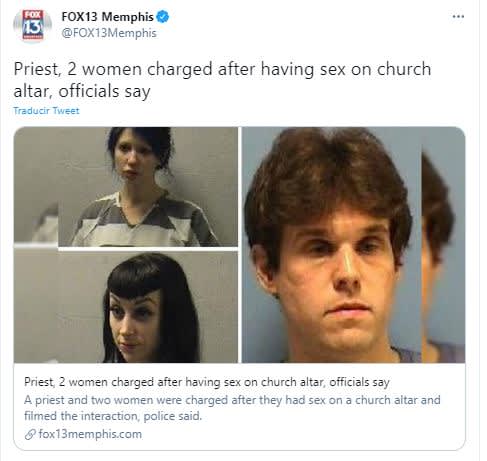Click the Traducir Tweet link
The image size is (487, 461).
coord(46,111)
